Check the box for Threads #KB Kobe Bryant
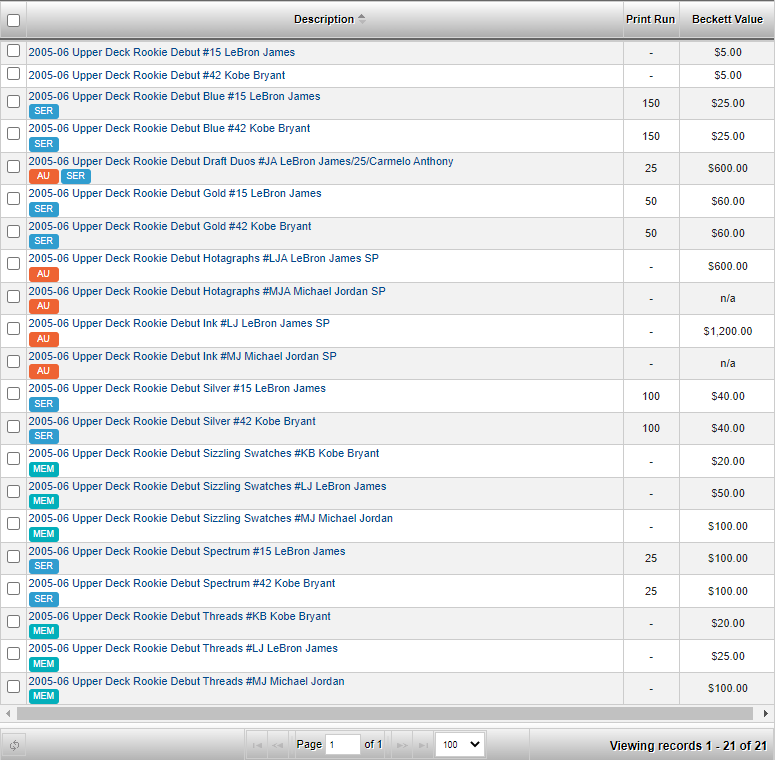The width and height of the screenshot is (777, 760). click(13, 621)
